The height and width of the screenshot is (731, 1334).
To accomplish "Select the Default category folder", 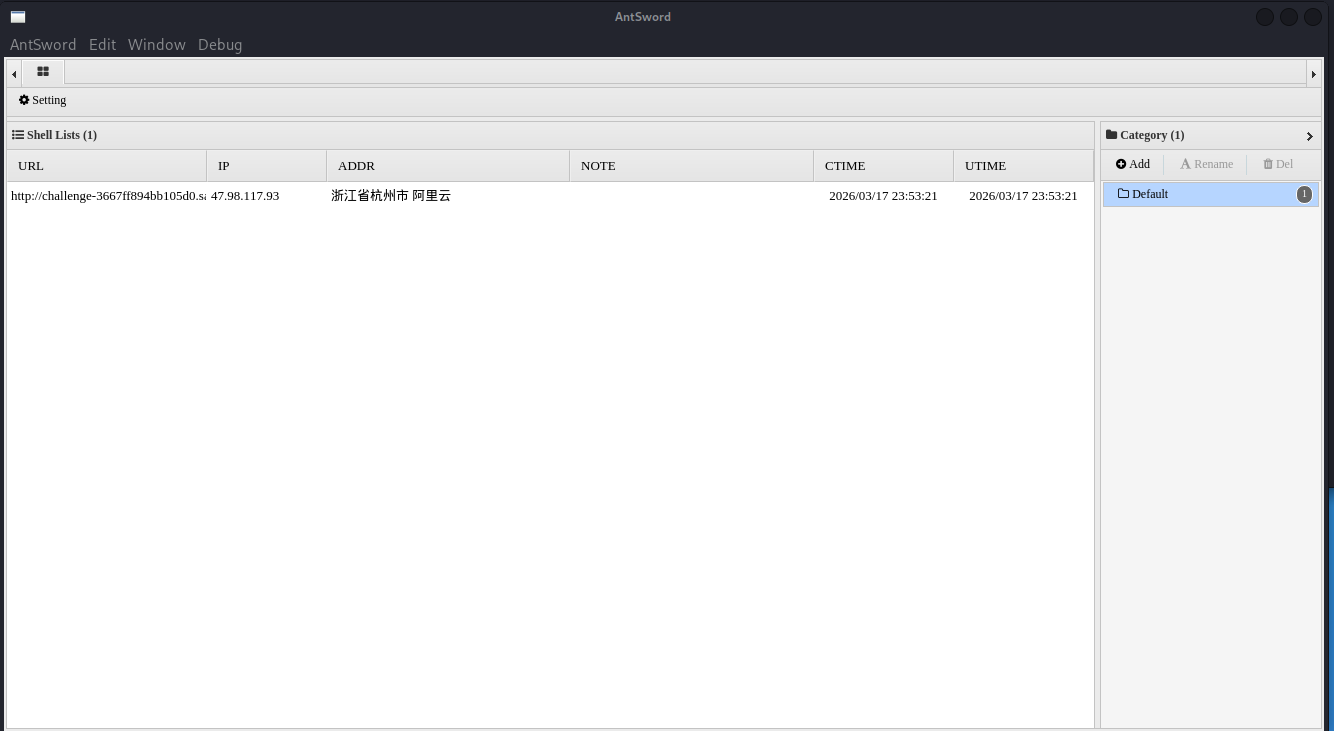I will pos(1211,194).
